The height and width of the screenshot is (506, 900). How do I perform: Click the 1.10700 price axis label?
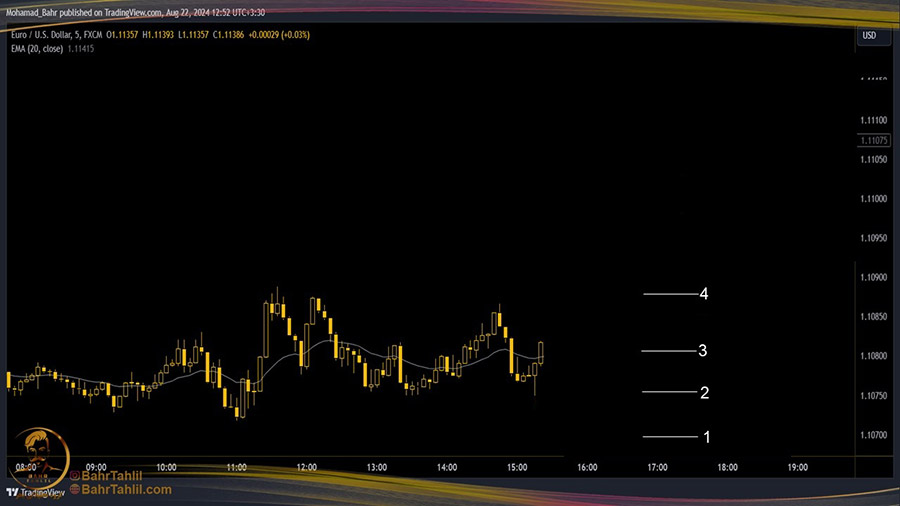pos(873,435)
